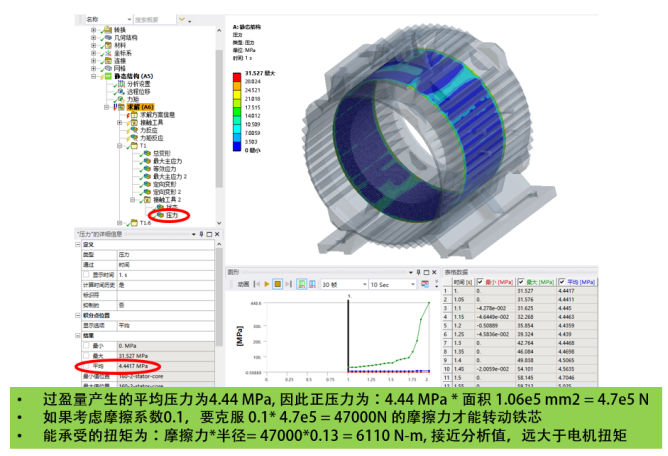Expand the 接触工具 tree node
The image size is (668, 456).
[x=120, y=122]
